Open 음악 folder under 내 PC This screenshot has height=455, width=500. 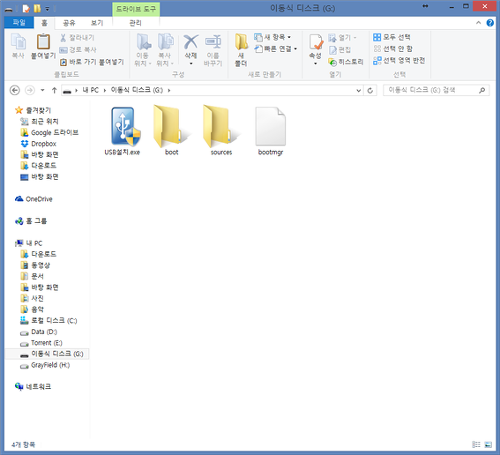click(x=32, y=309)
